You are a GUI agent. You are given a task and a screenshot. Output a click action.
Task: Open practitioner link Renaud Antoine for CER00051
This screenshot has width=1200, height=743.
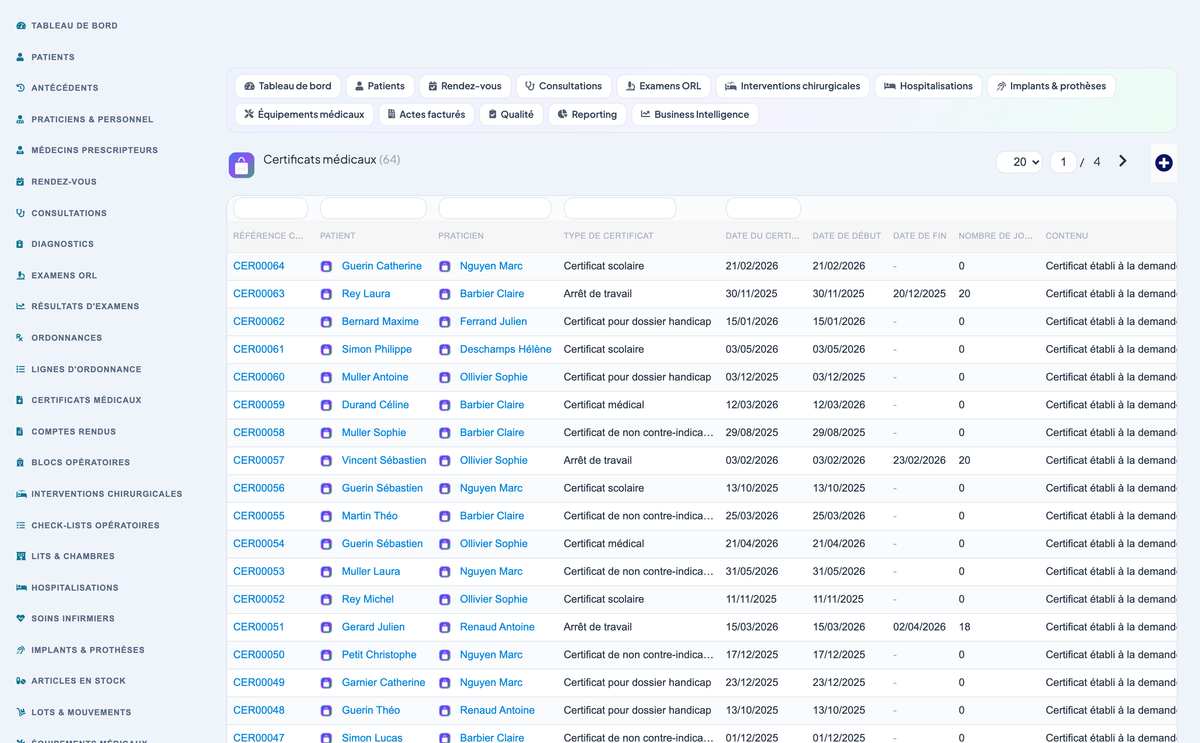point(497,627)
